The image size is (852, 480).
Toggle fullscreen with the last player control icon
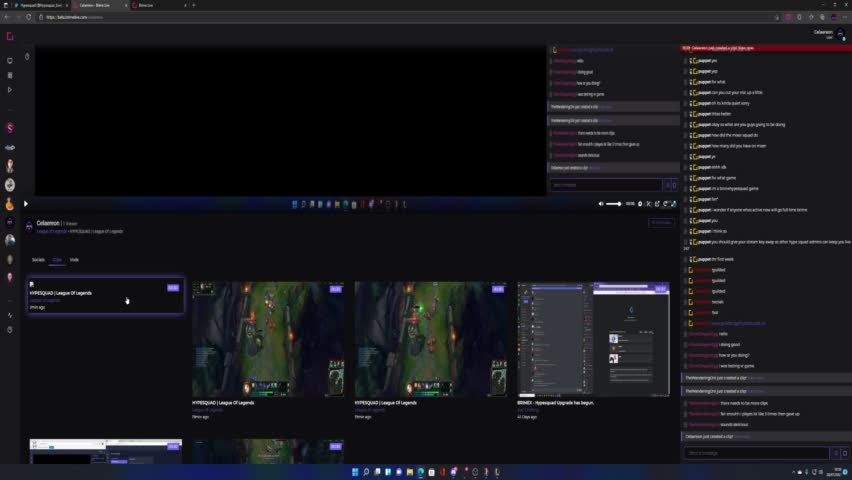[674, 204]
